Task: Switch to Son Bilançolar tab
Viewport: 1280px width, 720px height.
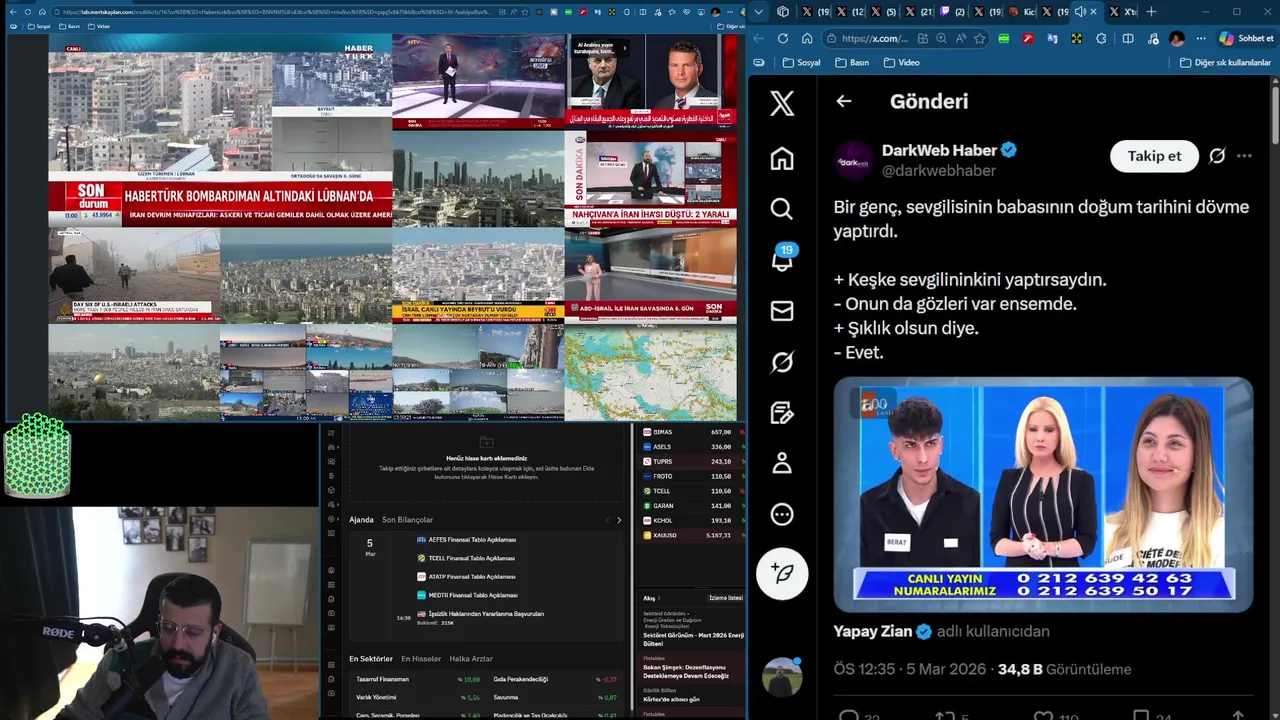Action: pos(407,520)
